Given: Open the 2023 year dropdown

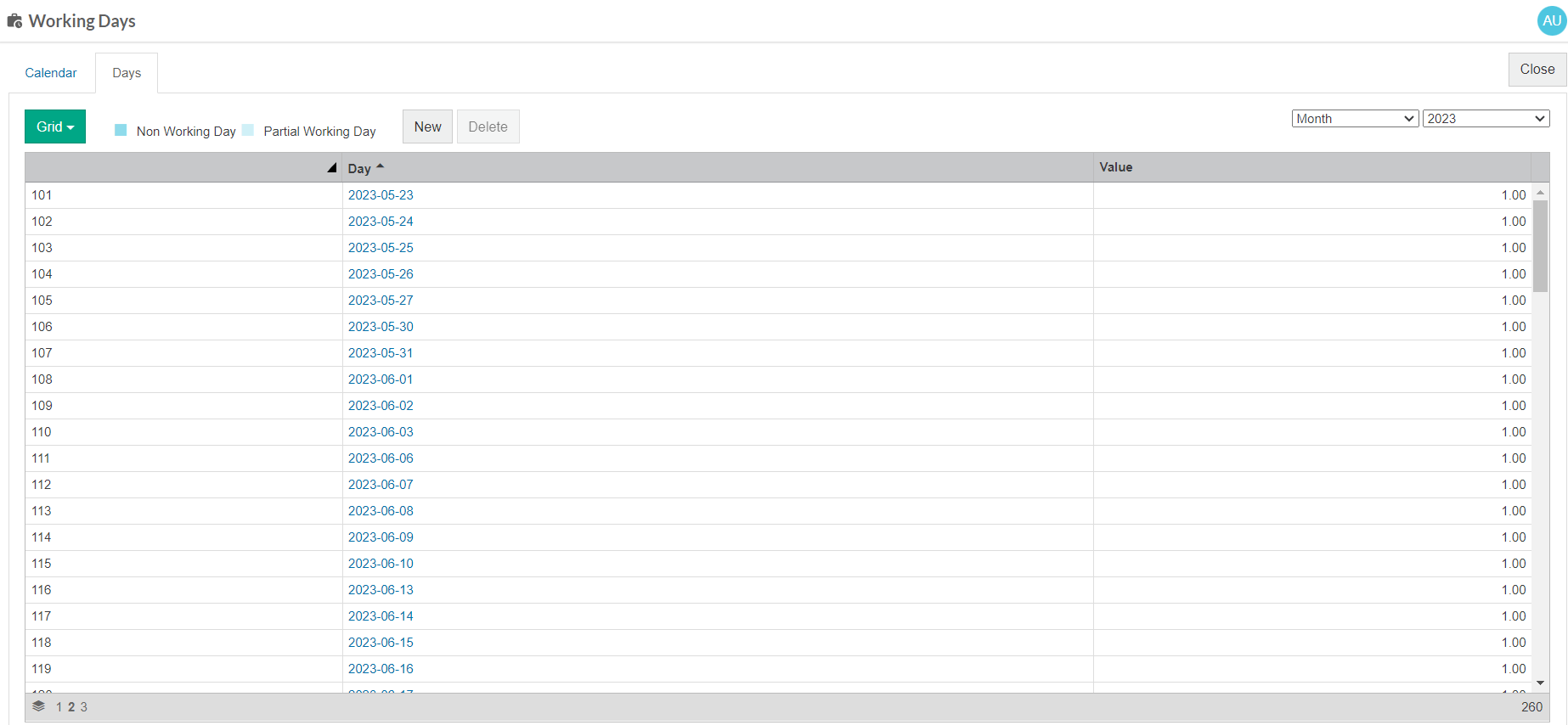Looking at the screenshot, I should pos(1486,119).
